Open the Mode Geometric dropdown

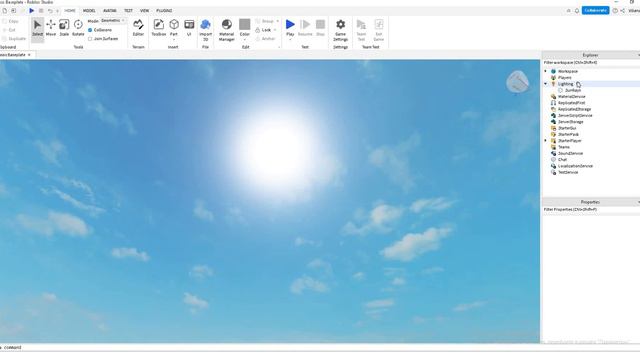[113, 20]
